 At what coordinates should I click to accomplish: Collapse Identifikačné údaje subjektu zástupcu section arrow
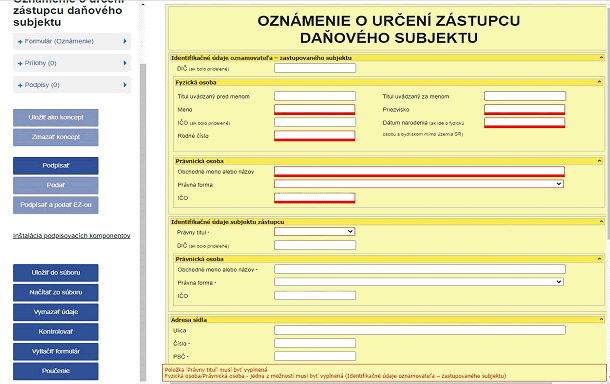pos(601,222)
